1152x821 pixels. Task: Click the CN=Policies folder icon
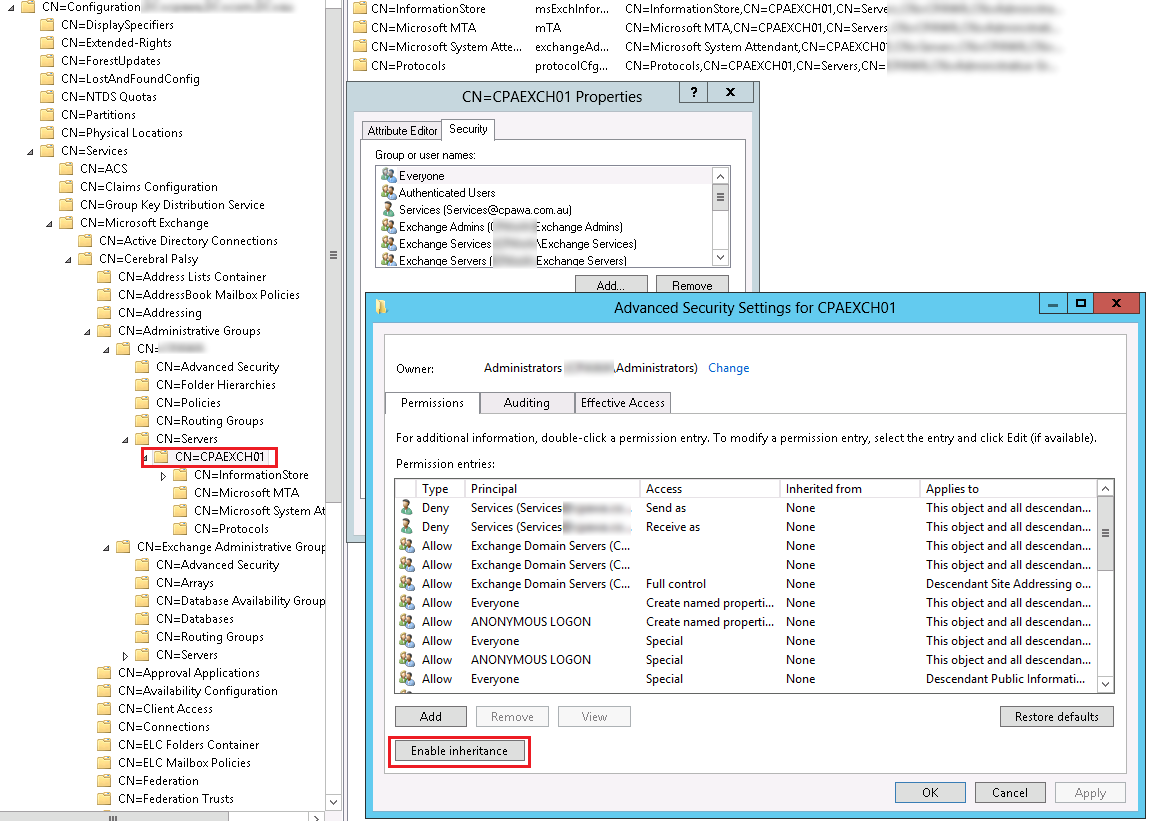pyautogui.click(x=143, y=403)
